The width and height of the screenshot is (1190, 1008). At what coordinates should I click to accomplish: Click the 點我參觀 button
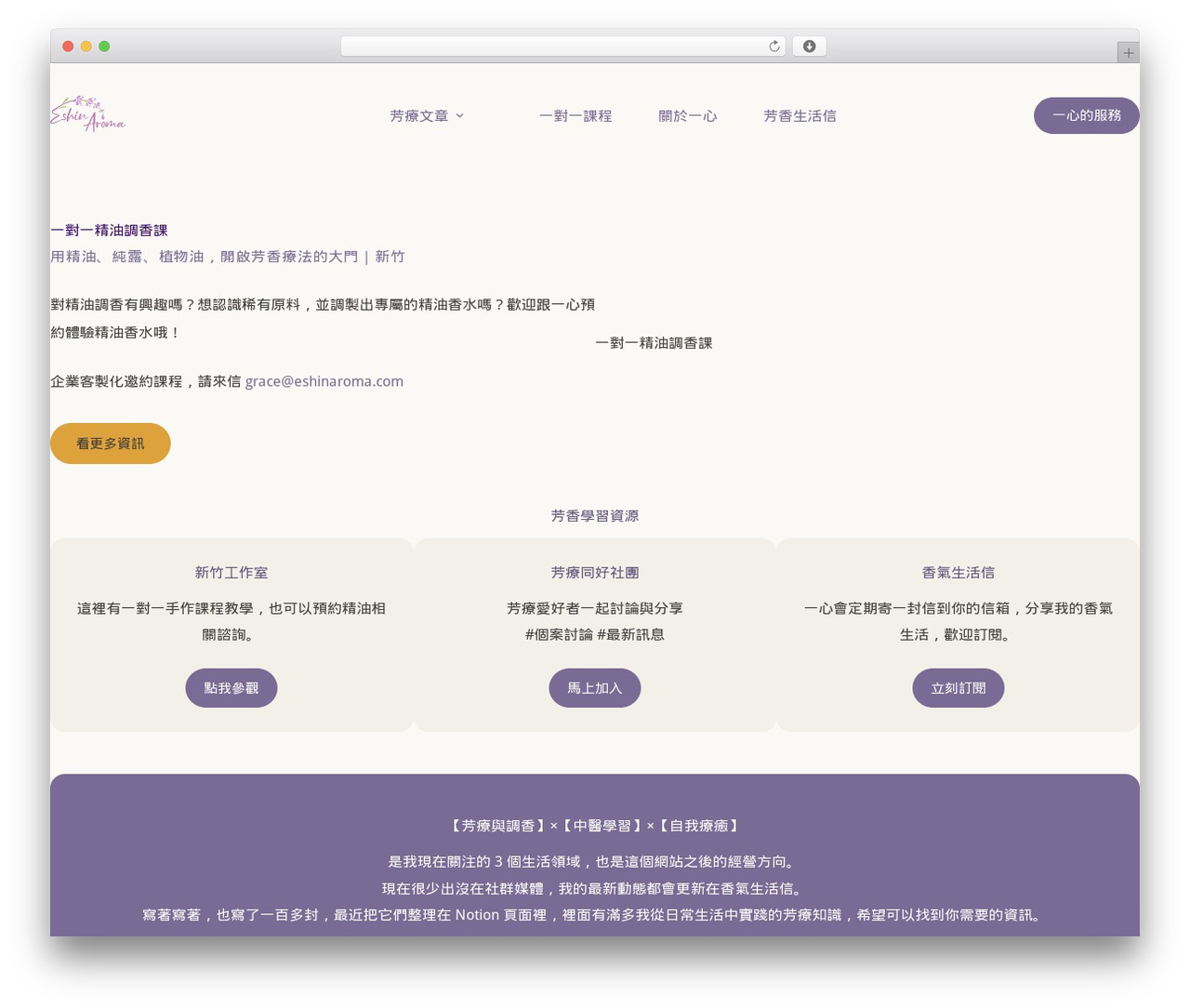pyautogui.click(x=231, y=688)
